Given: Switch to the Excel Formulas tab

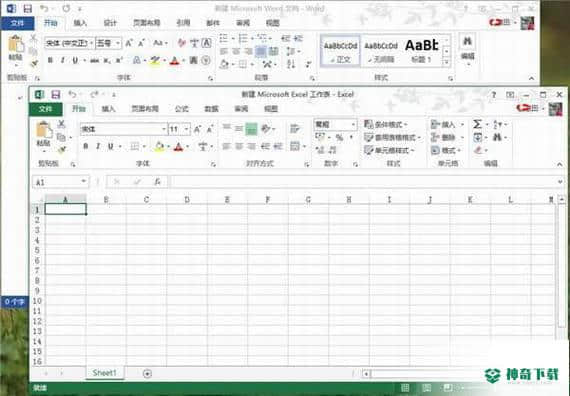Looking at the screenshot, I should coord(182,109).
